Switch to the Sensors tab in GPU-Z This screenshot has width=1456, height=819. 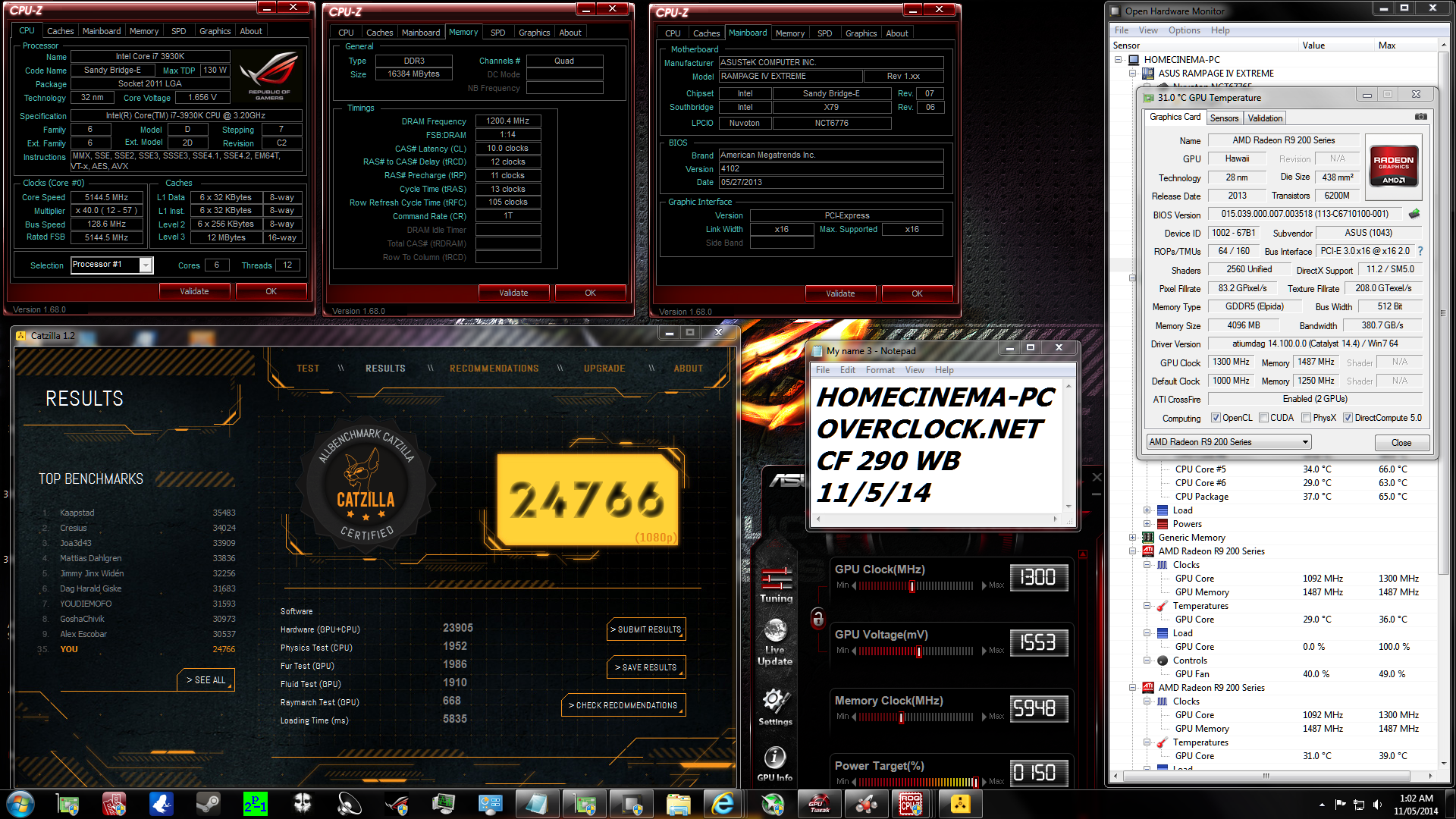point(1224,118)
